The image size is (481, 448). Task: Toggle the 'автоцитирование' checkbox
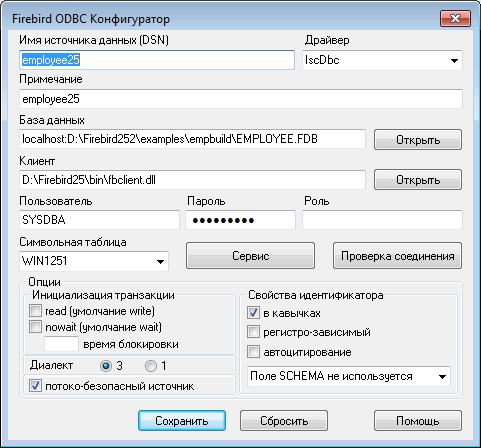[253, 352]
